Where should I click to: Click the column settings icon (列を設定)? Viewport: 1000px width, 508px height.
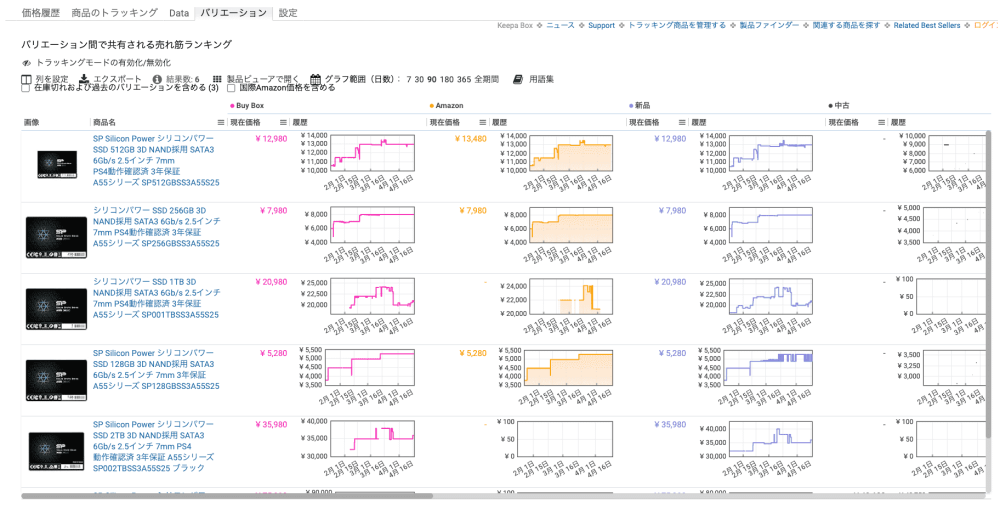27,79
